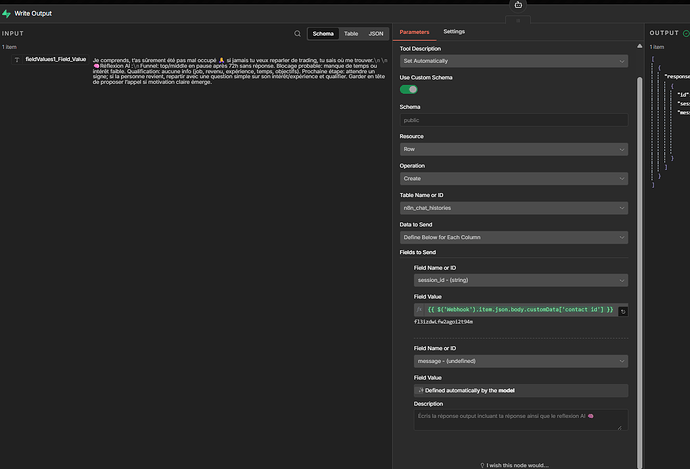Open the Table Name or ID dropdown
Screen dimensions: 690x469
pos(513,208)
